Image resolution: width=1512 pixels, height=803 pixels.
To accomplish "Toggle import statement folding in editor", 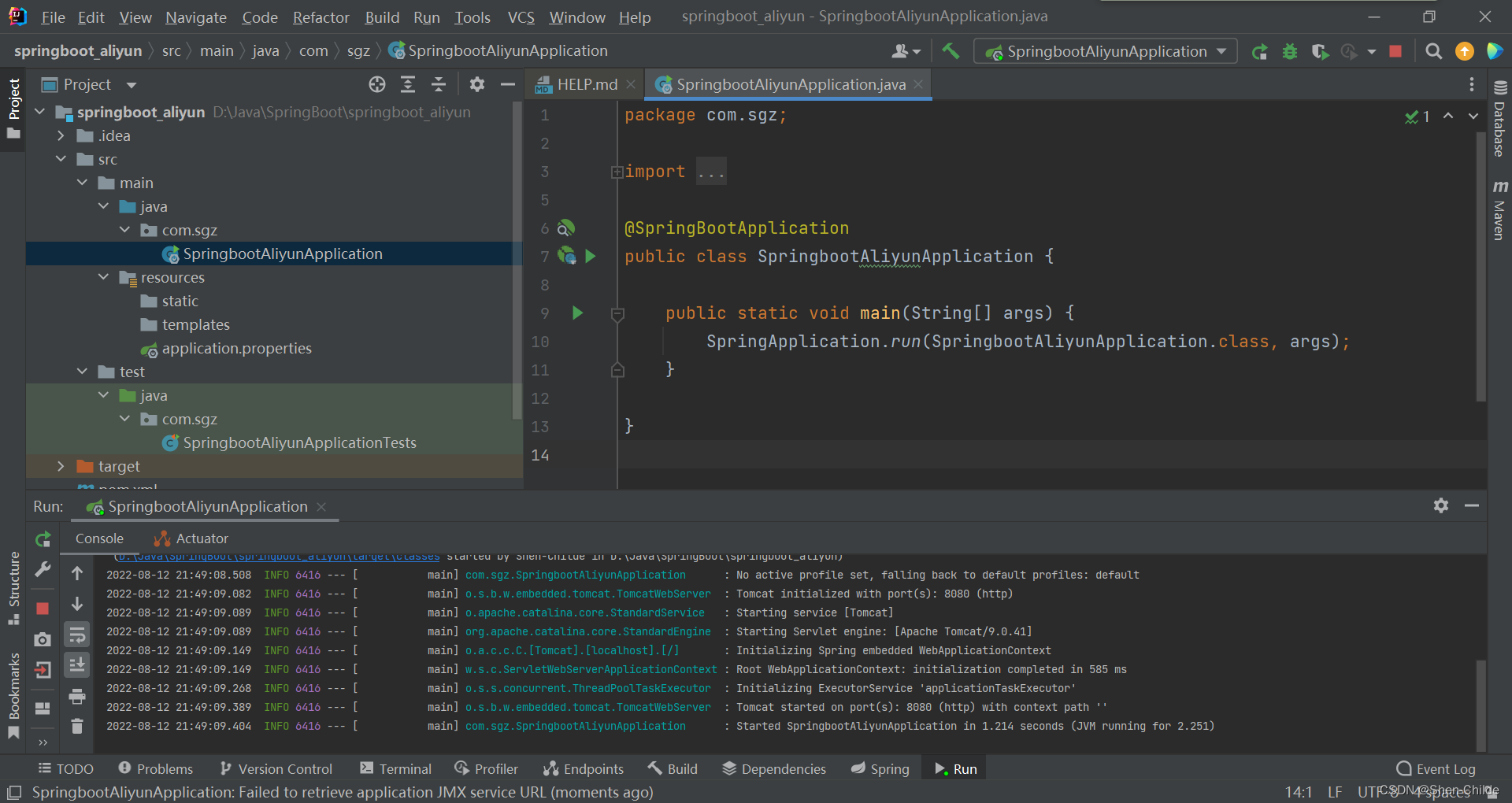I will tap(617, 172).
